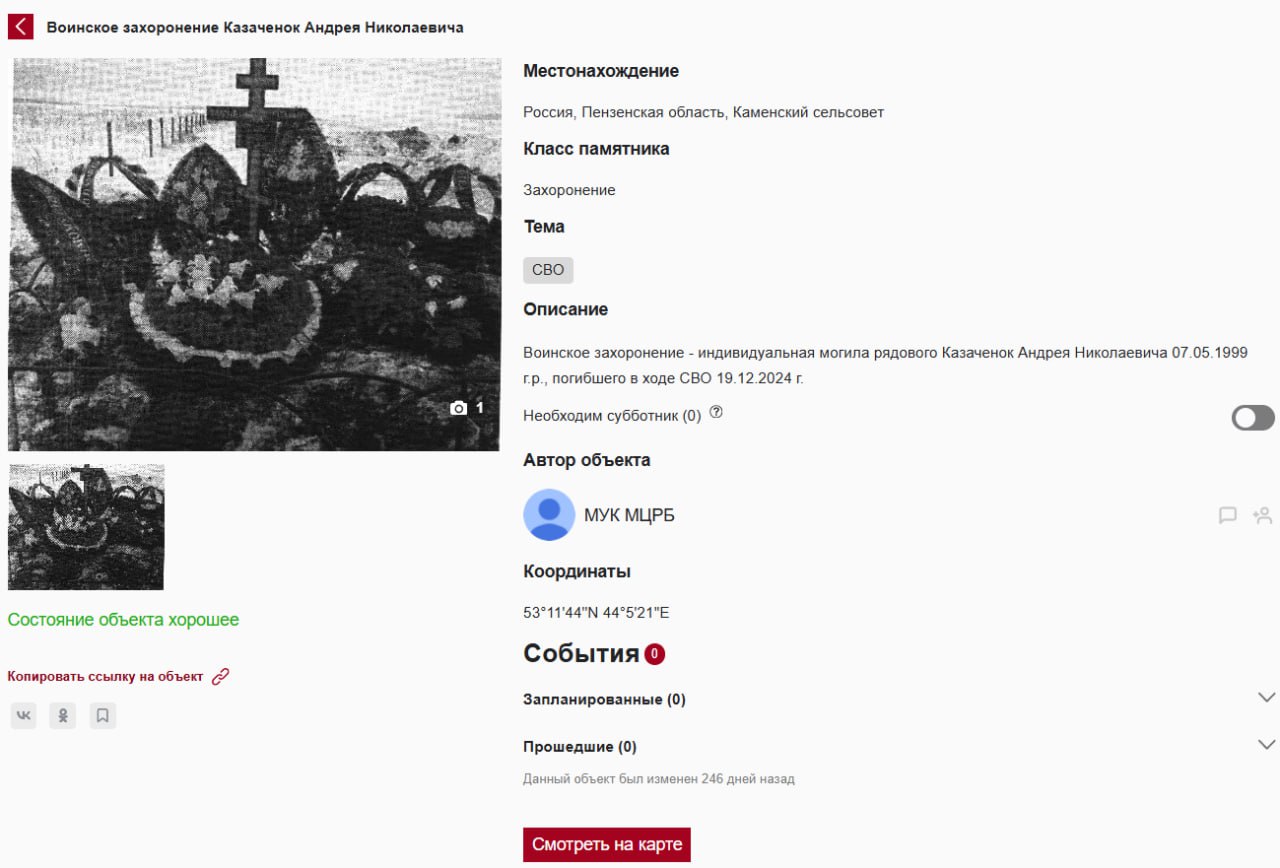This screenshot has height=868, width=1280.
Task: Open the Запланированные (0) section label
Action: click(604, 699)
